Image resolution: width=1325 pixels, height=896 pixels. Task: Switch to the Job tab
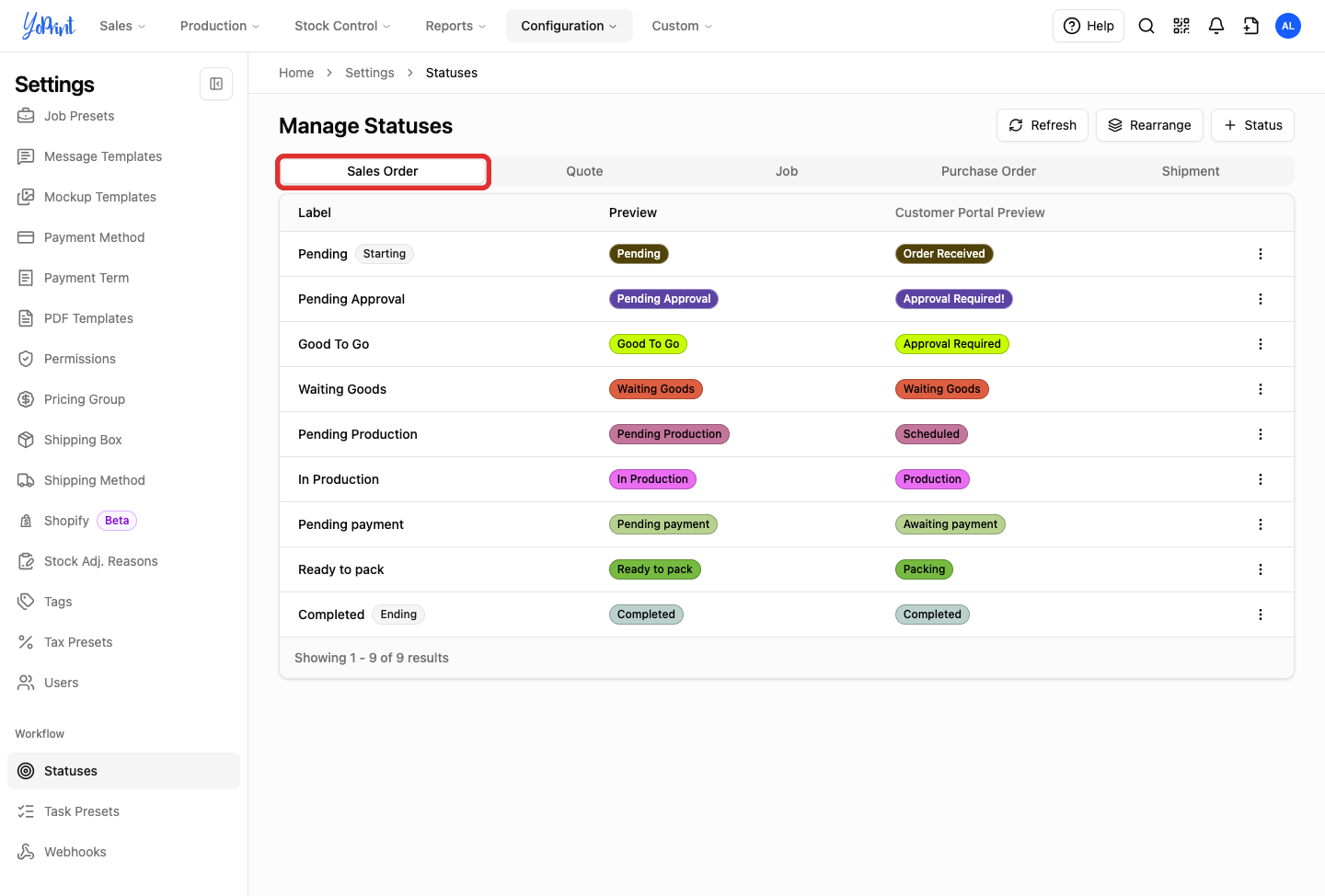[x=787, y=171]
